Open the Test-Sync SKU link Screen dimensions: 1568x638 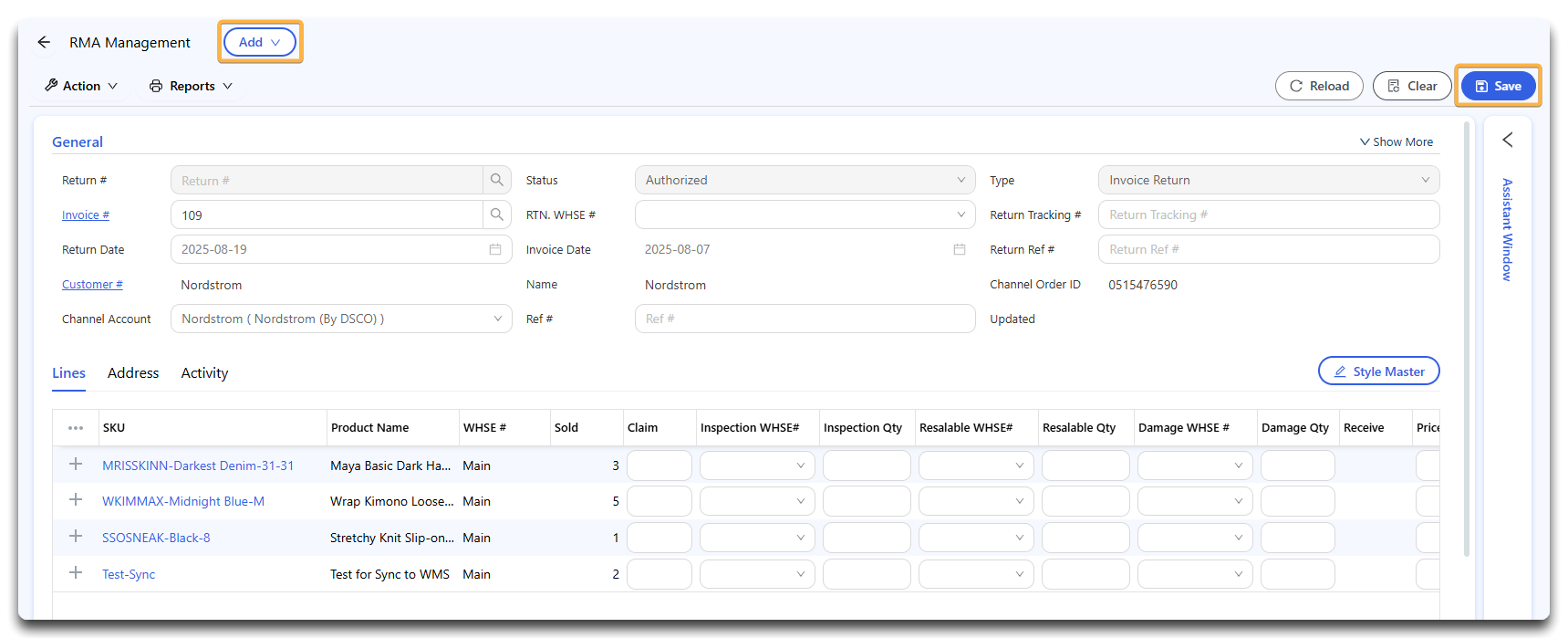[x=129, y=574]
